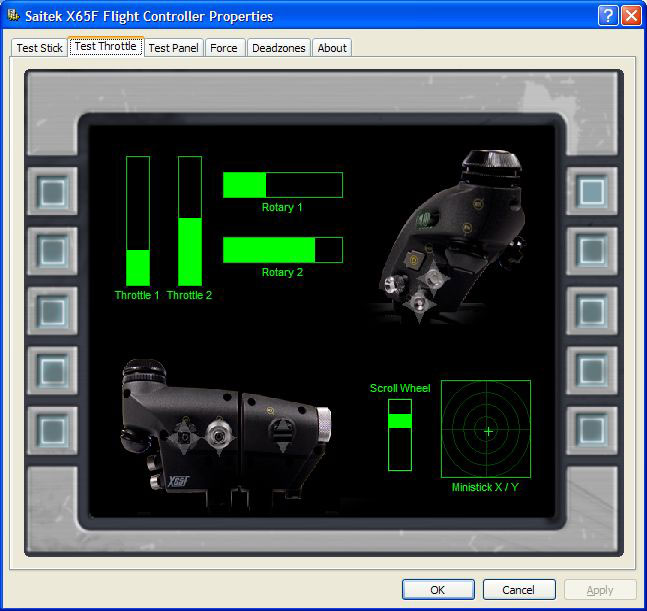The height and width of the screenshot is (611, 647).
Task: Click the Apply button
Action: 600,590
